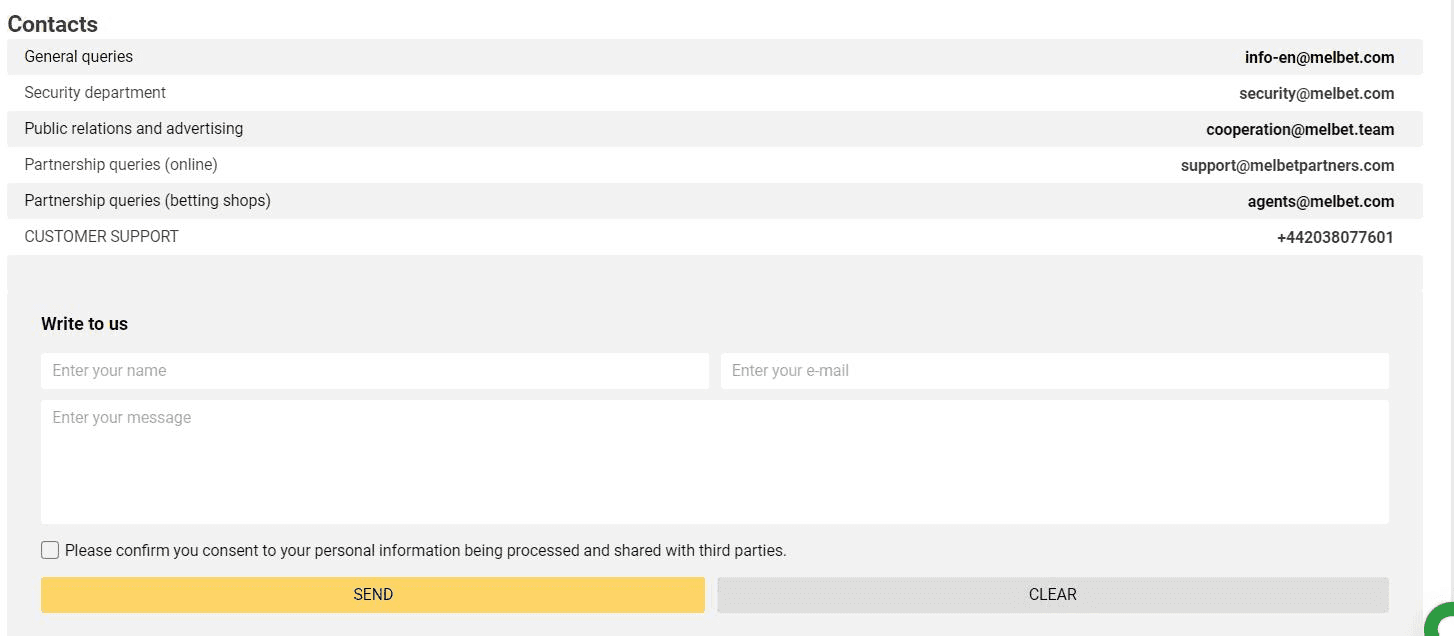This screenshot has height=636, width=1454.
Task: Select the agents@melbet.com email link
Action: (1320, 202)
